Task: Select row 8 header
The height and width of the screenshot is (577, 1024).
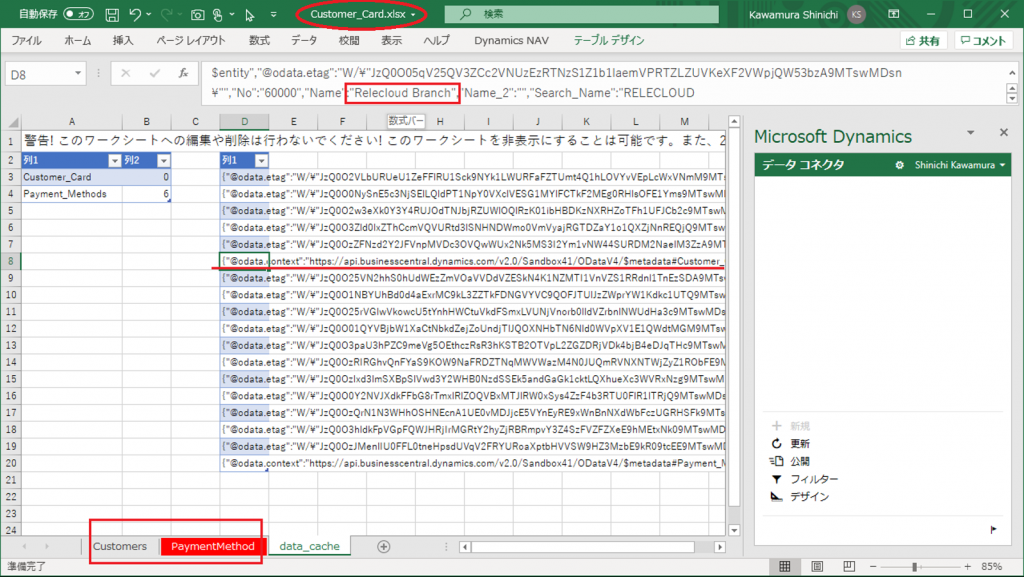Action: tap(11, 261)
